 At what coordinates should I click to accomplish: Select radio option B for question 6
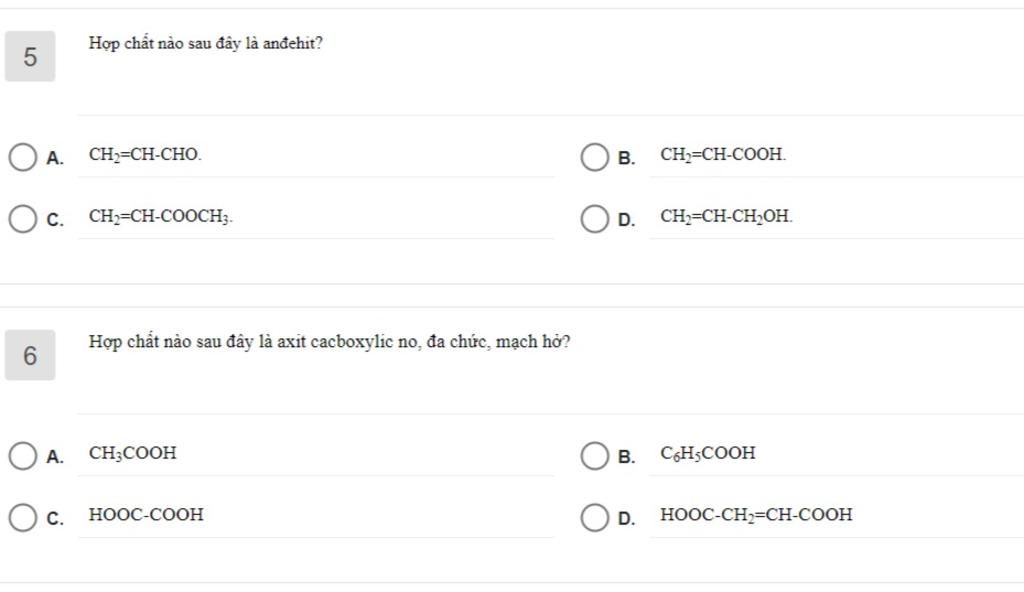(594, 456)
